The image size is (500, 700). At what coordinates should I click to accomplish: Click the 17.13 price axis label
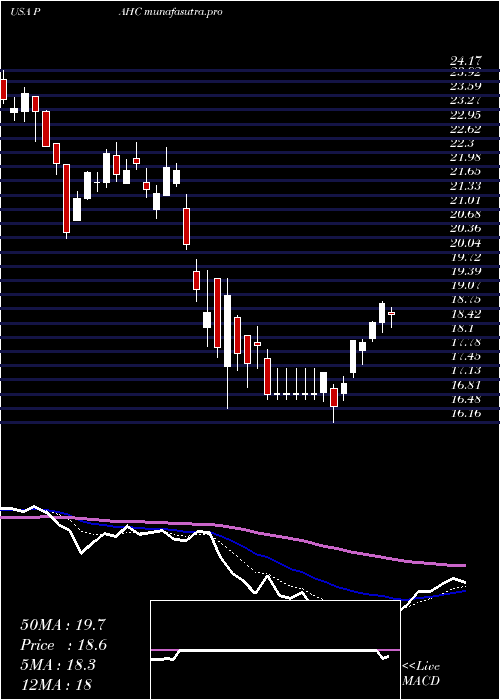465,371
